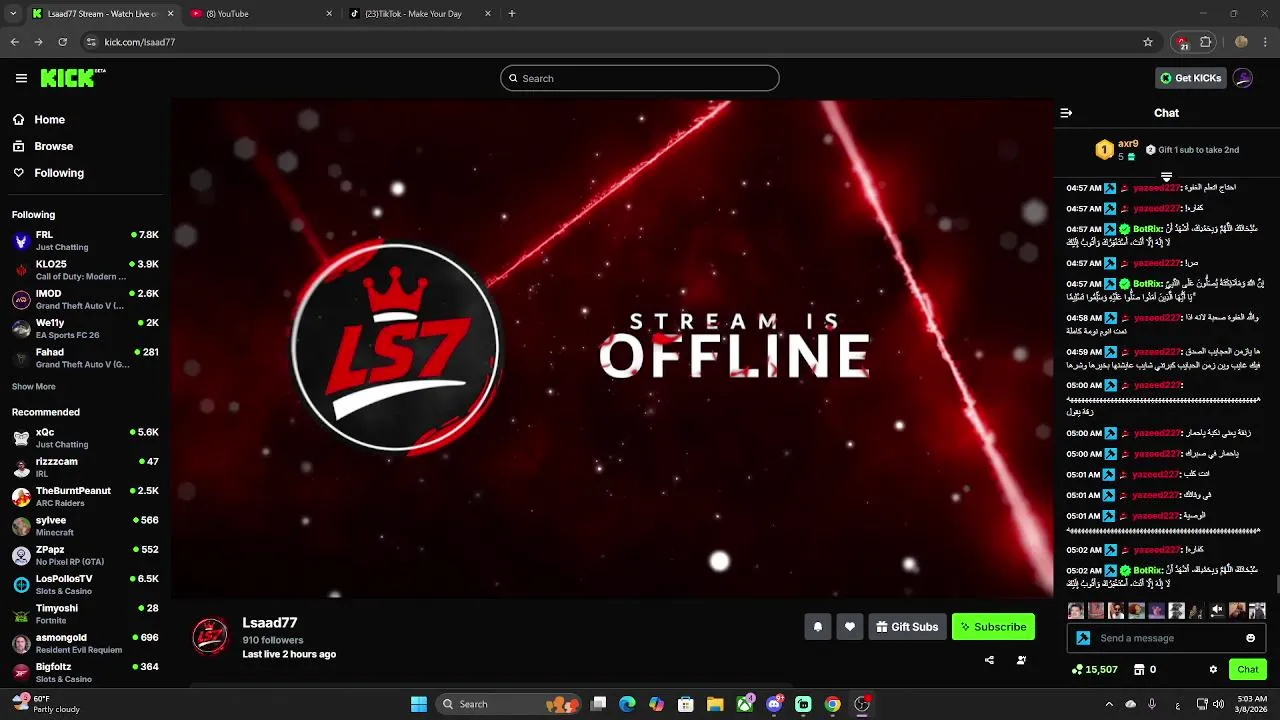The image size is (1280, 720).
Task: Open the KLO25 channel in Following
Action: tap(85, 270)
